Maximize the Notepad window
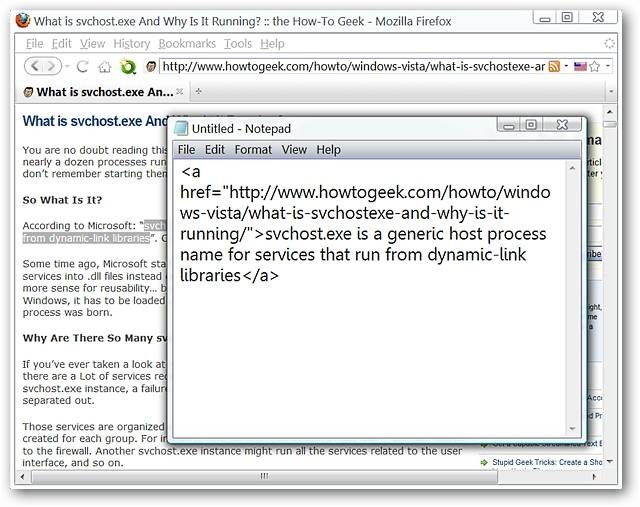This screenshot has width=640, height=507. [x=531, y=124]
